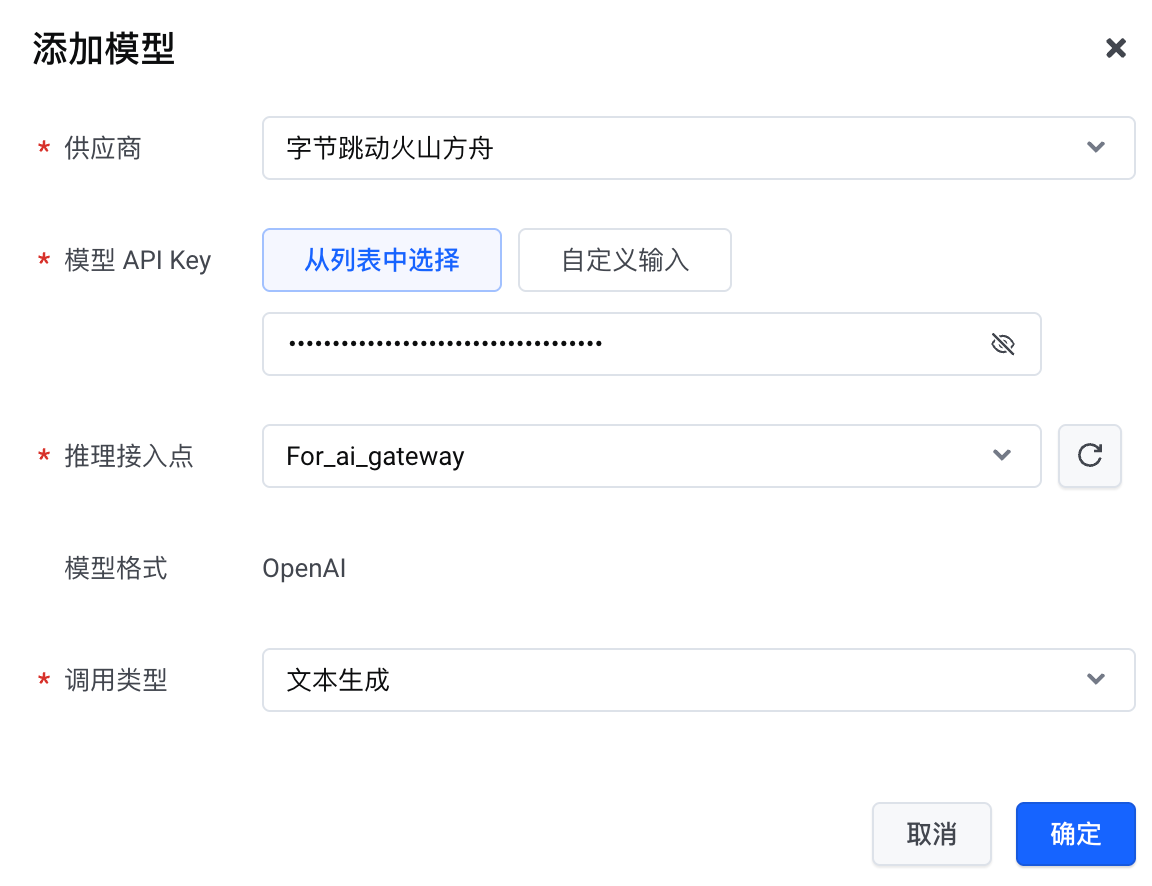1152x886 pixels.
Task: Switch to 自定义输入 mode
Action: [625, 260]
